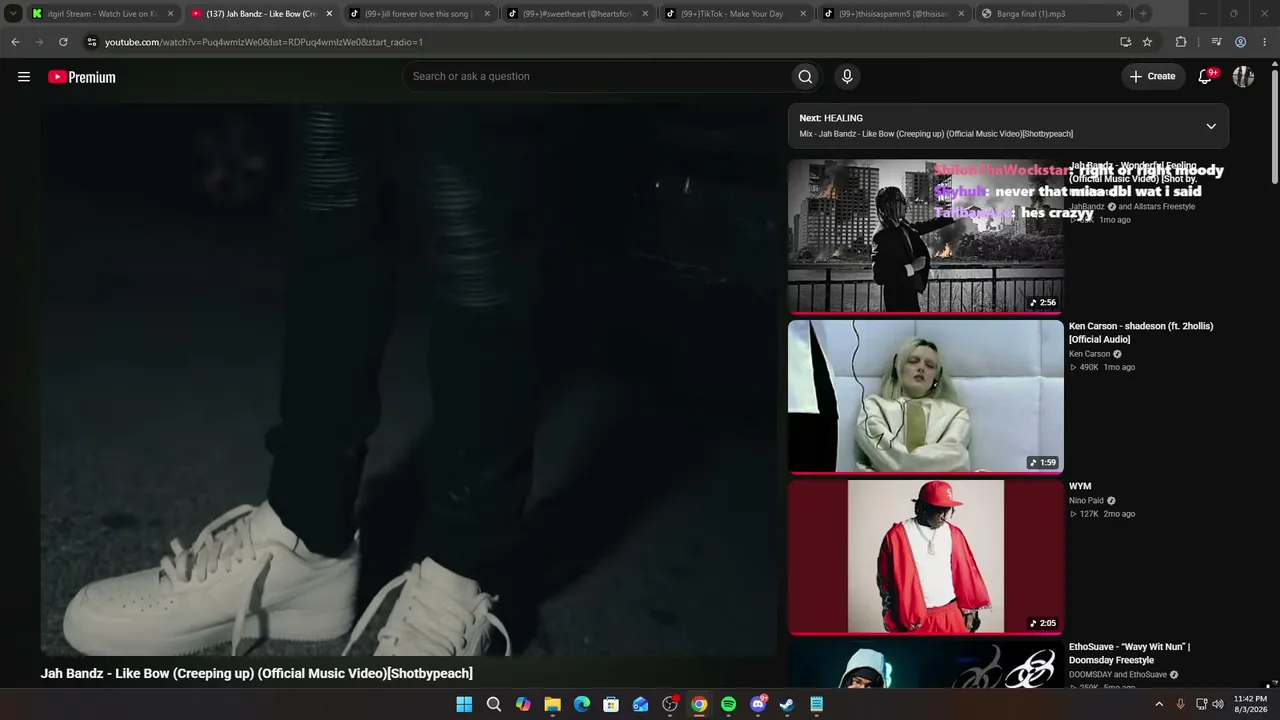This screenshot has height=720, width=1280.
Task: Open Ken Carson shadeson video thumbnail
Action: pyautogui.click(x=926, y=397)
